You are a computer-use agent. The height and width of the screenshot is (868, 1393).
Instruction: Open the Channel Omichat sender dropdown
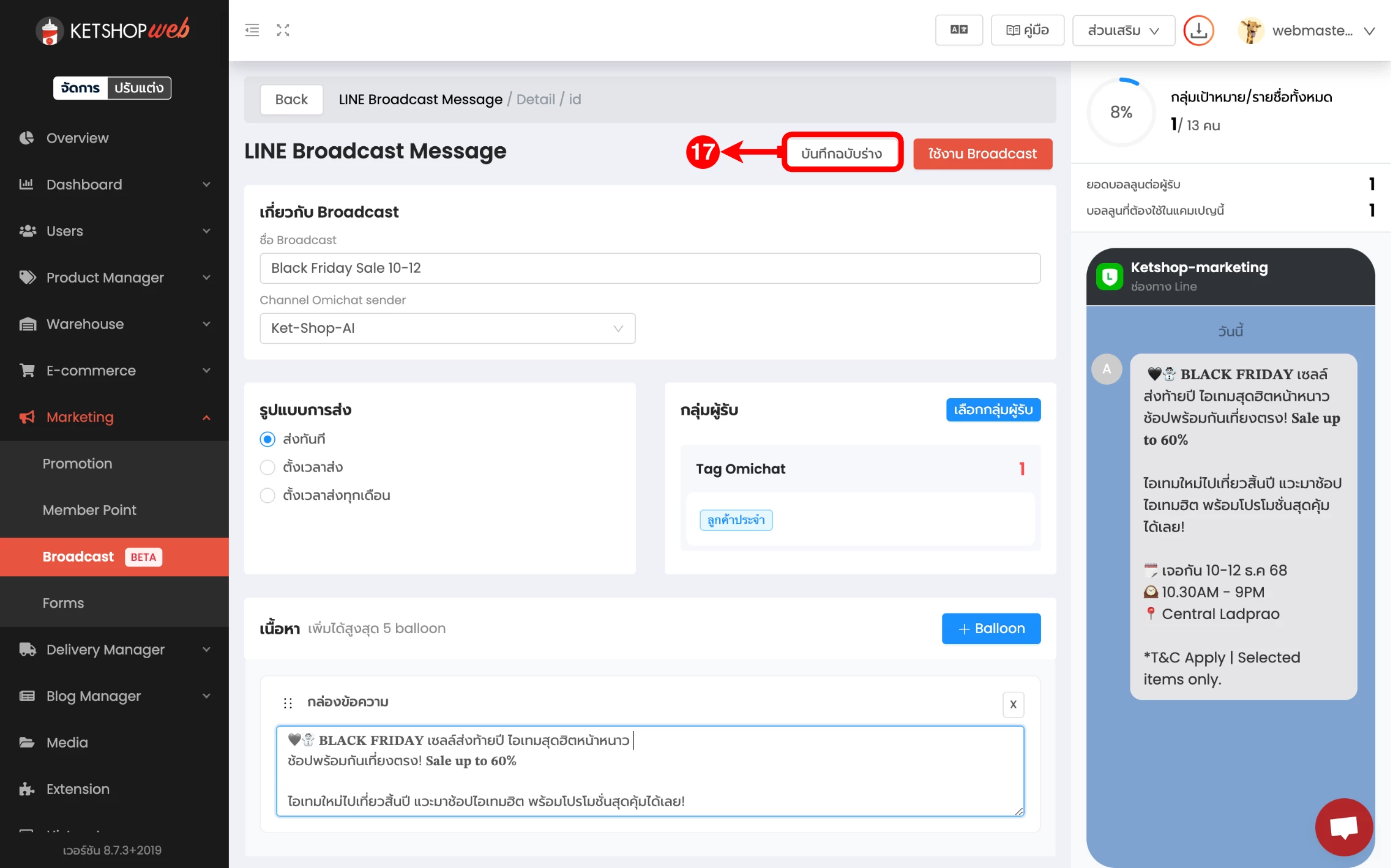(447, 328)
